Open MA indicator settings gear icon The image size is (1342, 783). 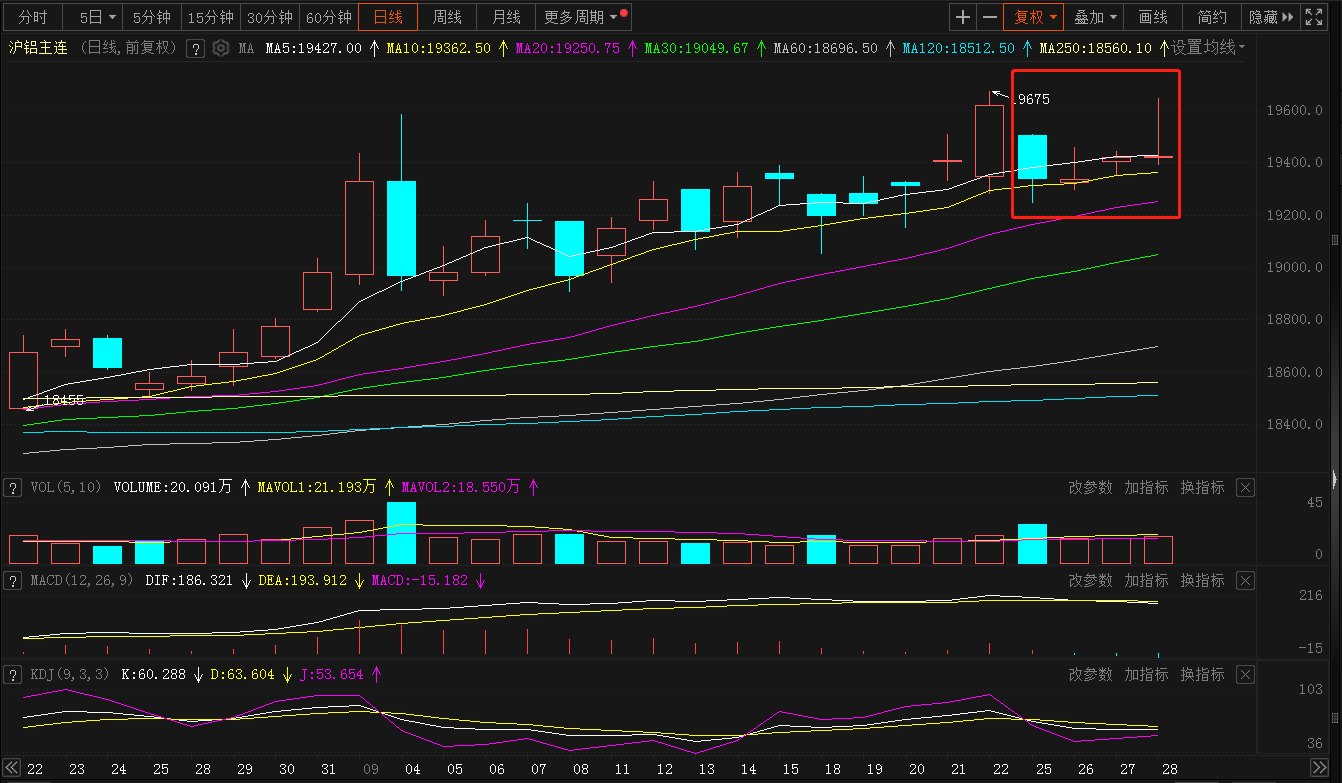click(x=221, y=48)
